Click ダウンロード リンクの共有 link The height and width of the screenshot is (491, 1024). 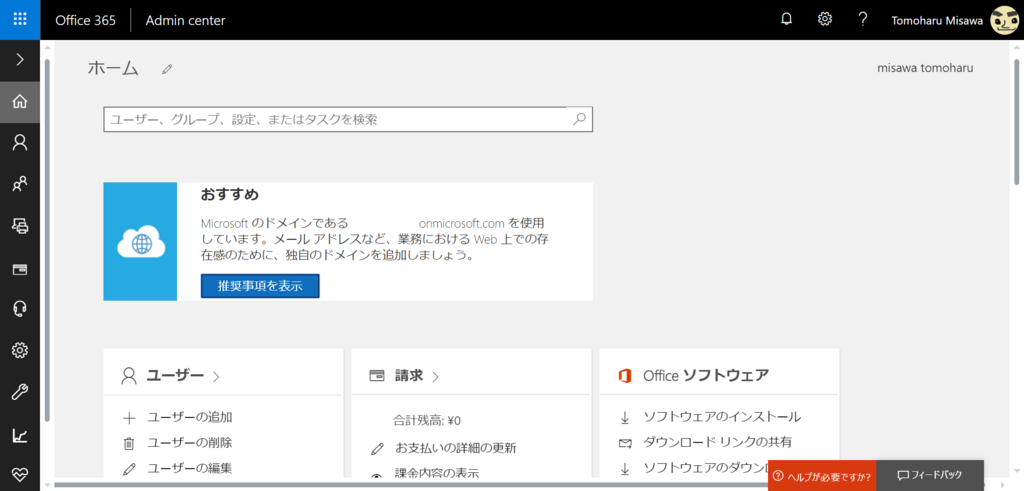[x=718, y=442]
